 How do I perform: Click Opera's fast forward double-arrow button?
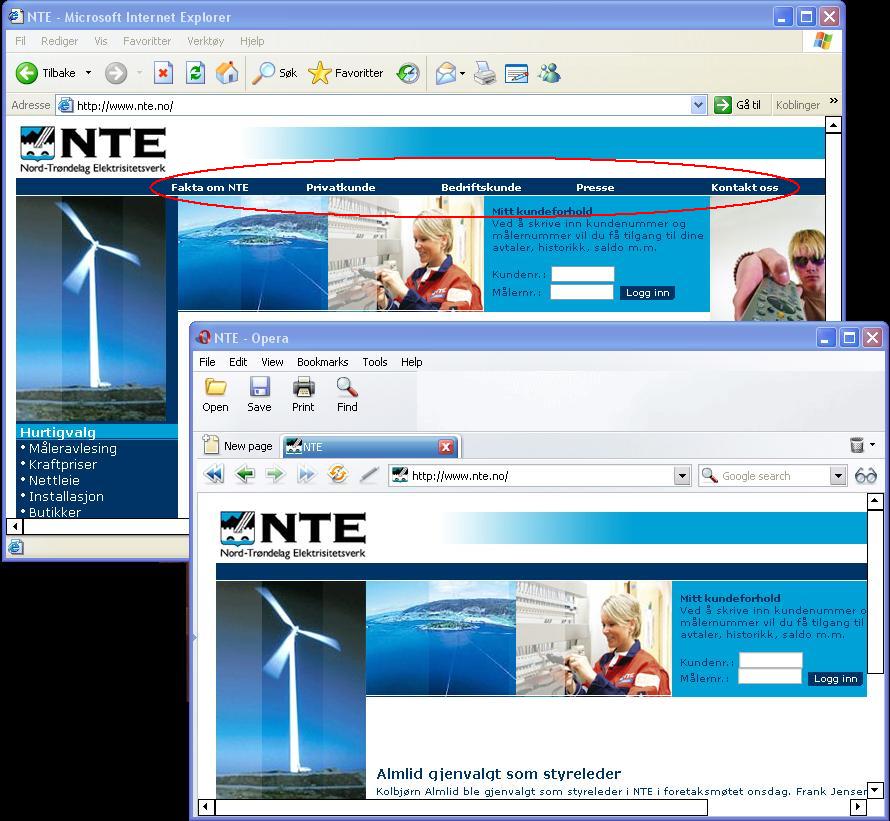point(306,475)
